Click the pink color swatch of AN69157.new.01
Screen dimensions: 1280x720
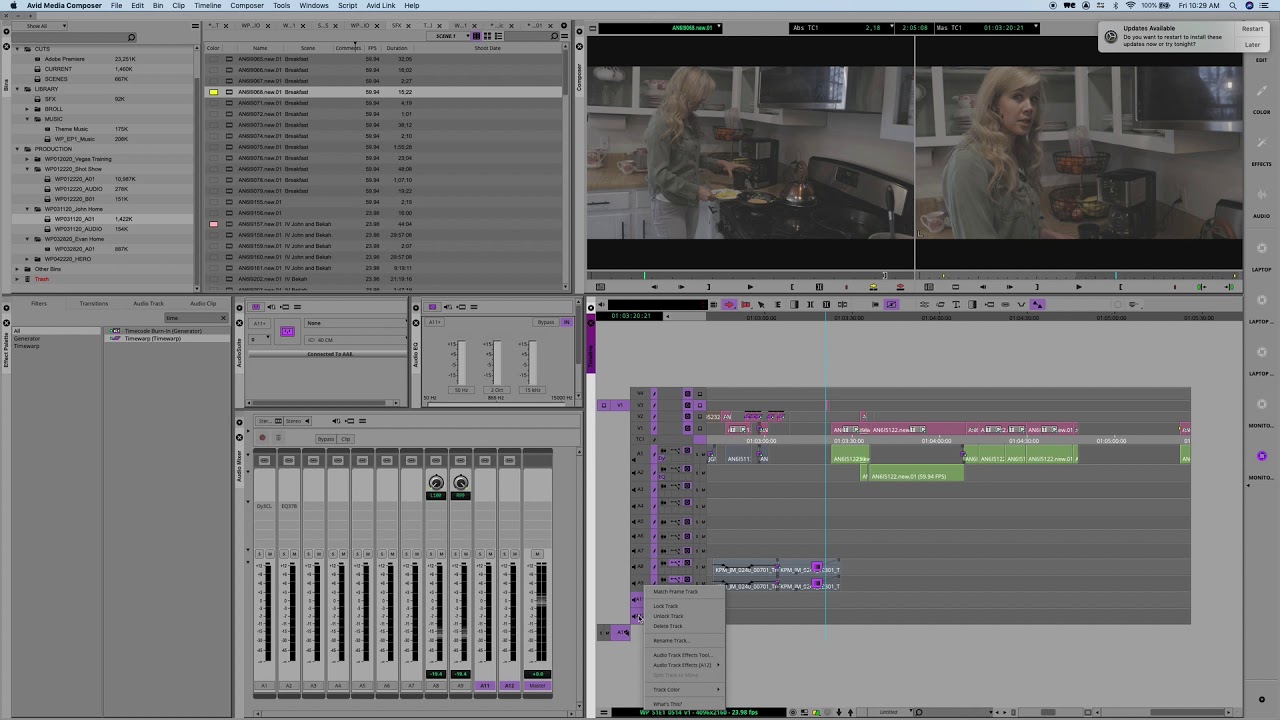point(213,224)
